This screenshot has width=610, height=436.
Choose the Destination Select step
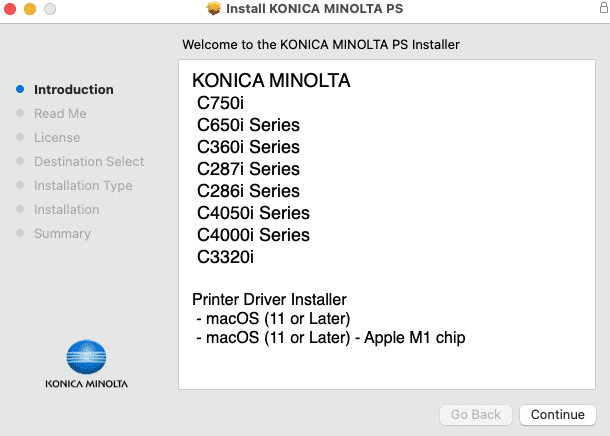coord(89,161)
